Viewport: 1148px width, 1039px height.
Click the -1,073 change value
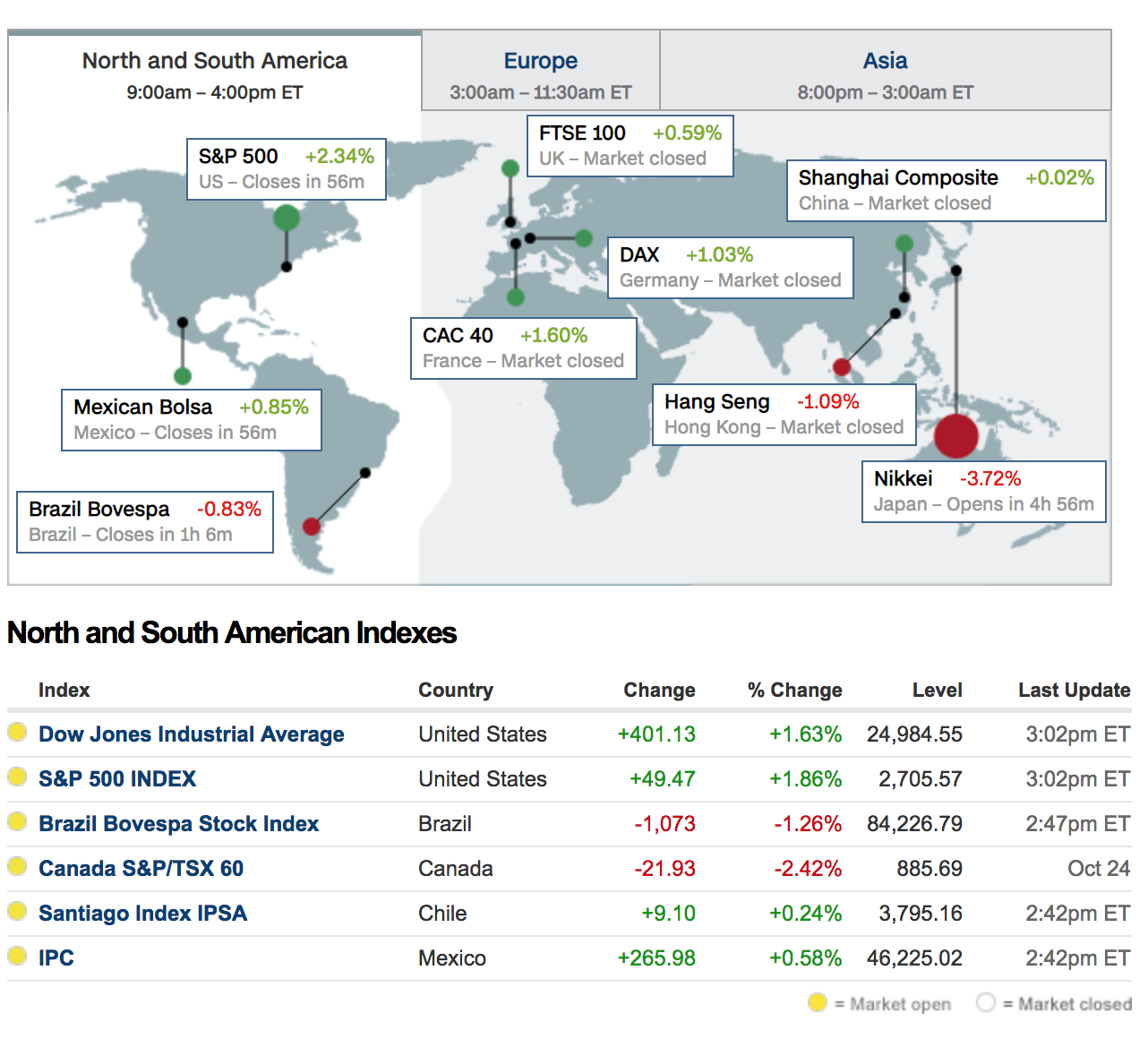(664, 824)
